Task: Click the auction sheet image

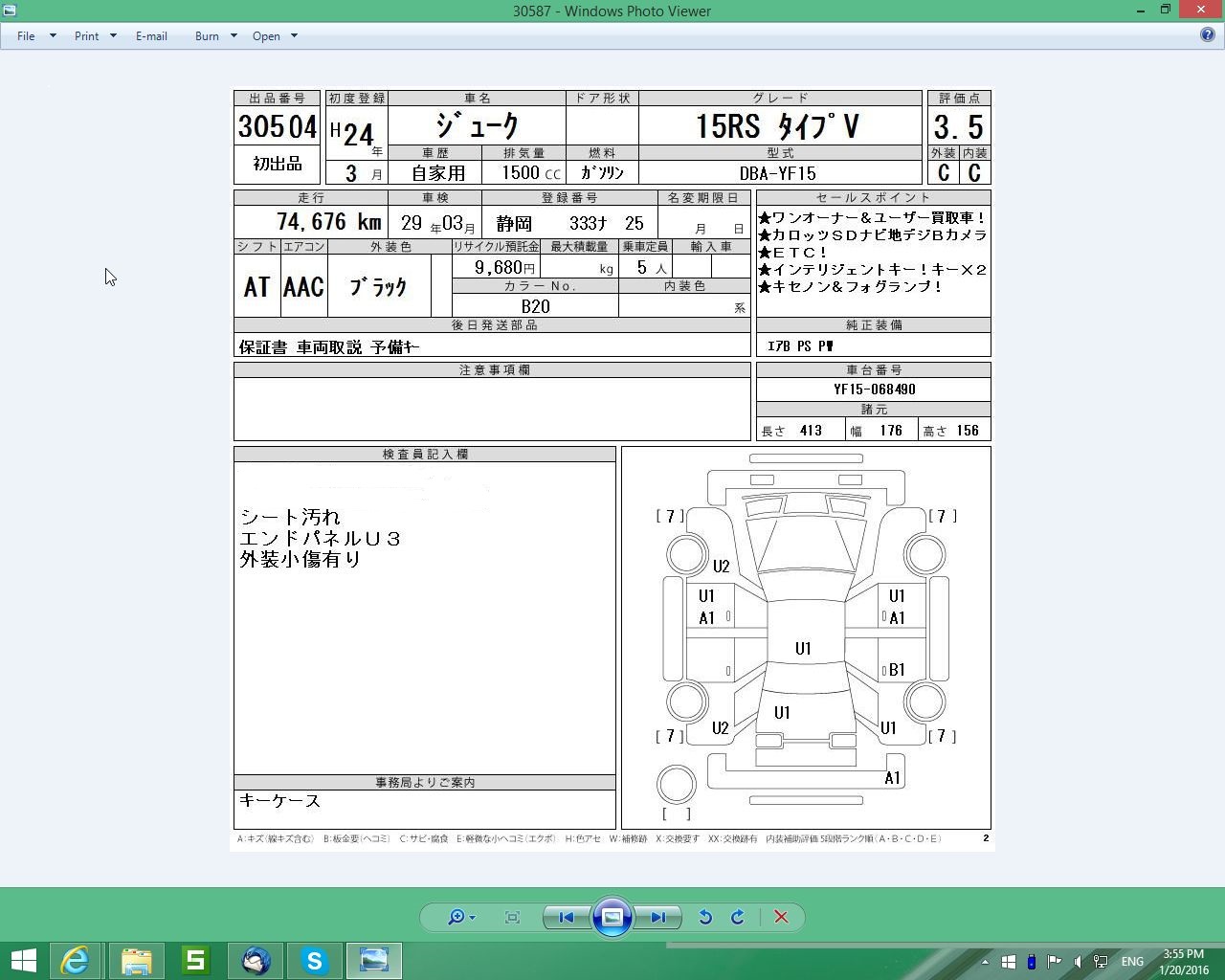Action: [x=612, y=467]
